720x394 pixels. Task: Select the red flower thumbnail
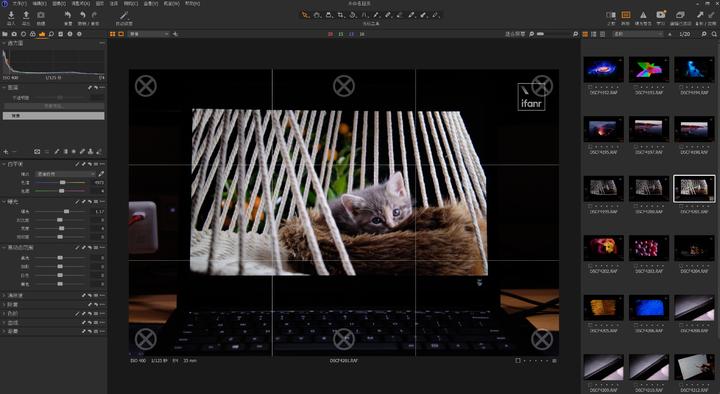coord(603,248)
